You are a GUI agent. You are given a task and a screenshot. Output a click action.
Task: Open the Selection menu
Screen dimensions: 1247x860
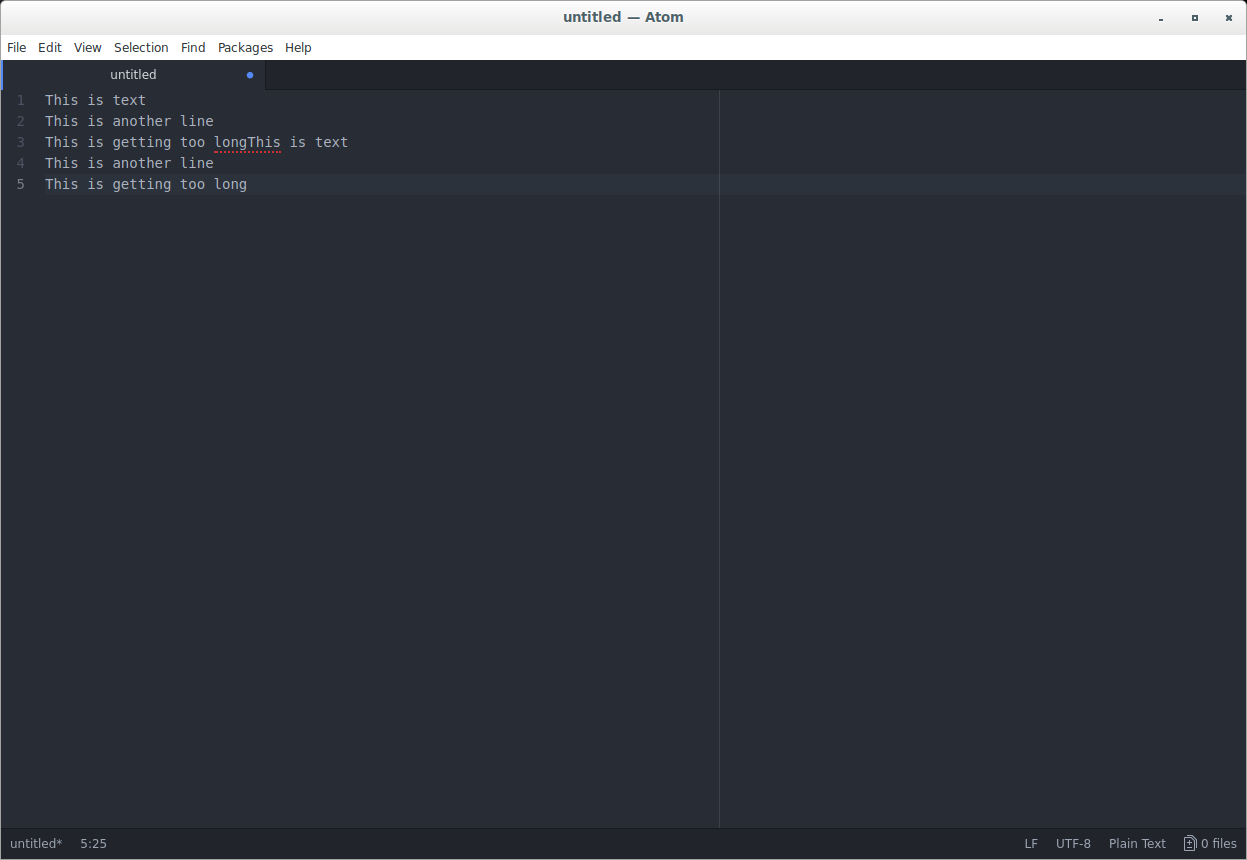(141, 47)
